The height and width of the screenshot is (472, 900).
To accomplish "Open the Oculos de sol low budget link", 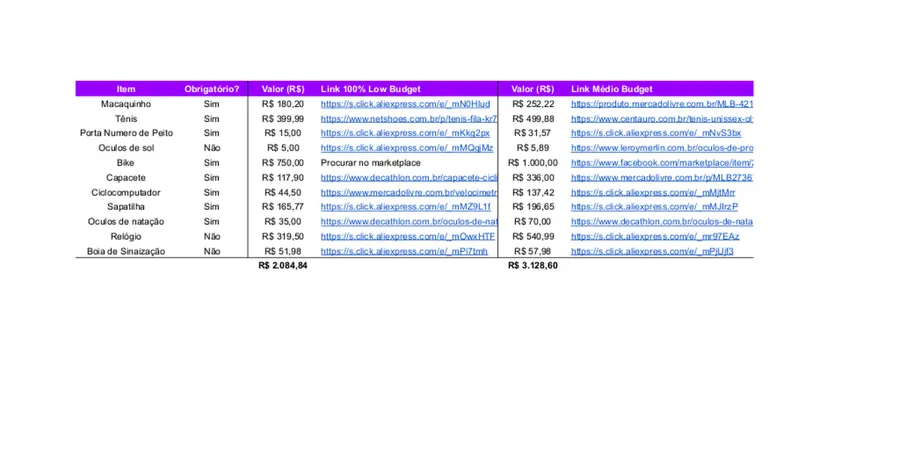I will (x=407, y=148).
